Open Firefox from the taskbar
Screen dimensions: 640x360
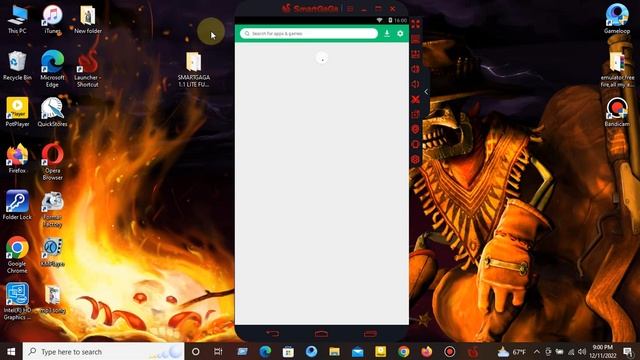point(427,351)
